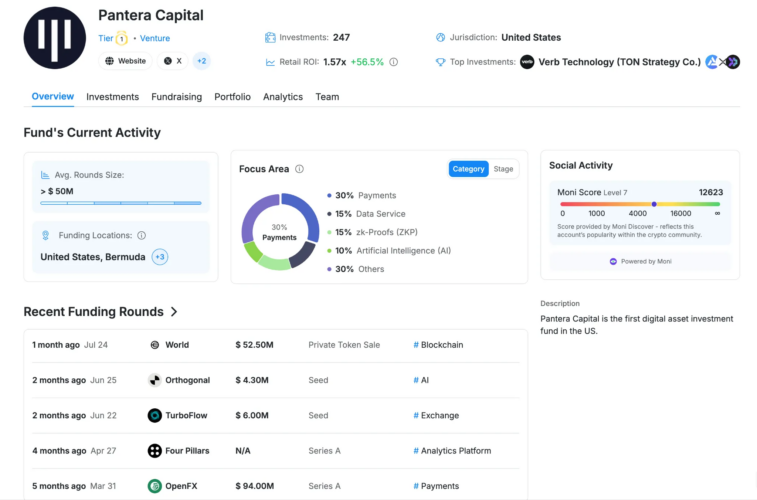Image resolution: width=757 pixels, height=500 pixels.
Task: Open the Portfolio tab
Action: [x=232, y=97]
